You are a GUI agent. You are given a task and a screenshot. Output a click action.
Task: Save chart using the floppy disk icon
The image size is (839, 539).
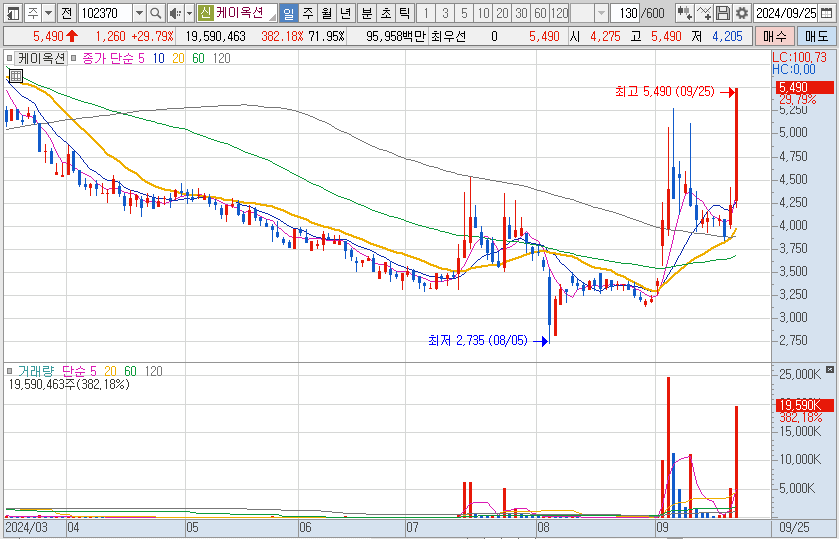723,13
